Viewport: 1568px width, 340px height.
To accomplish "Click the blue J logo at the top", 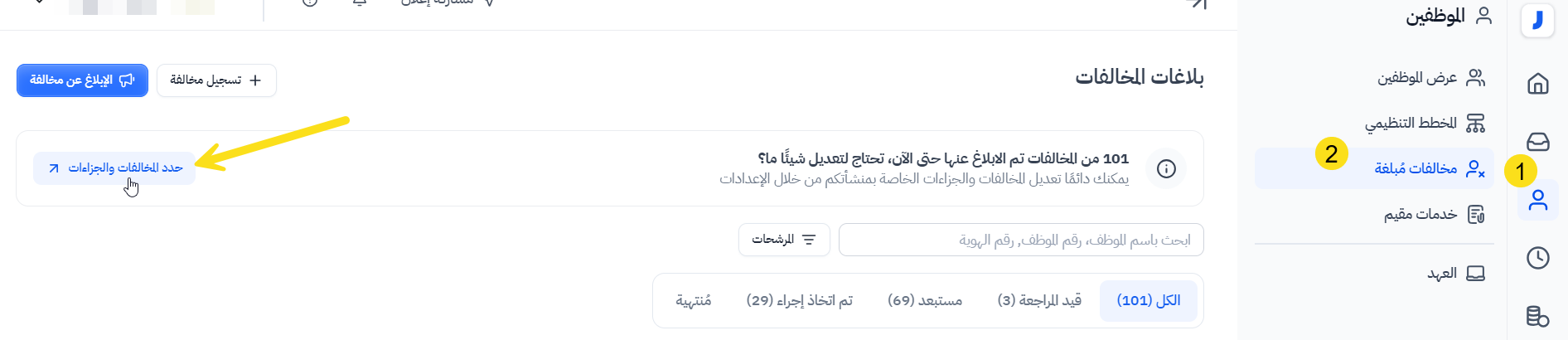I will (1537, 18).
